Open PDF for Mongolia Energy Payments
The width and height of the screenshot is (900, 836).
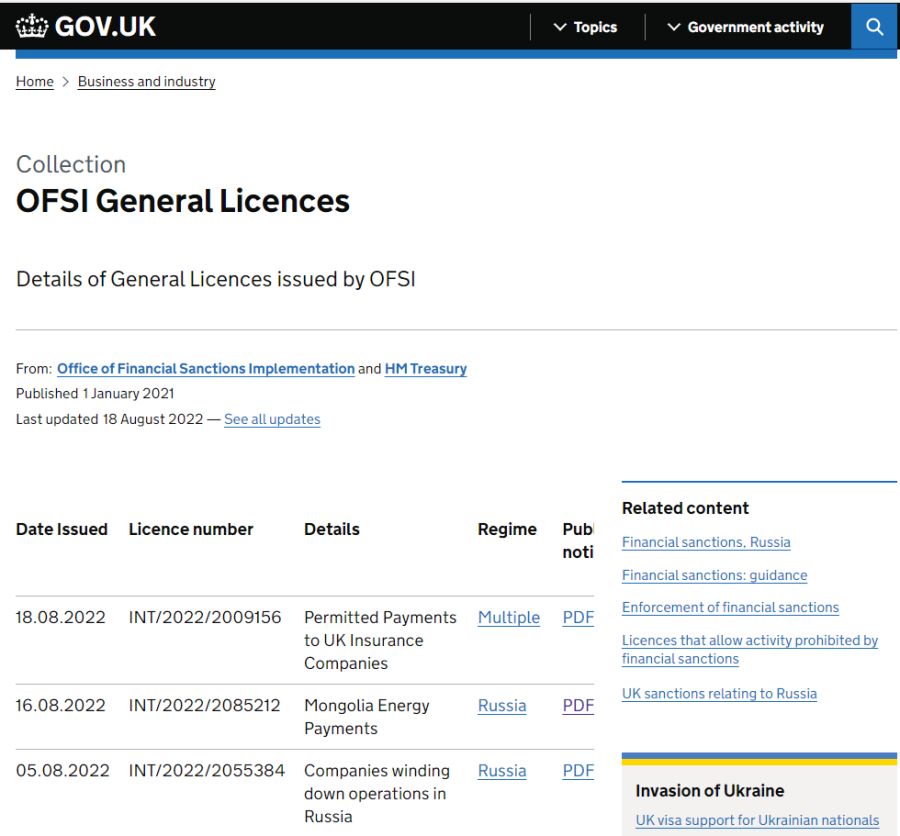[578, 705]
